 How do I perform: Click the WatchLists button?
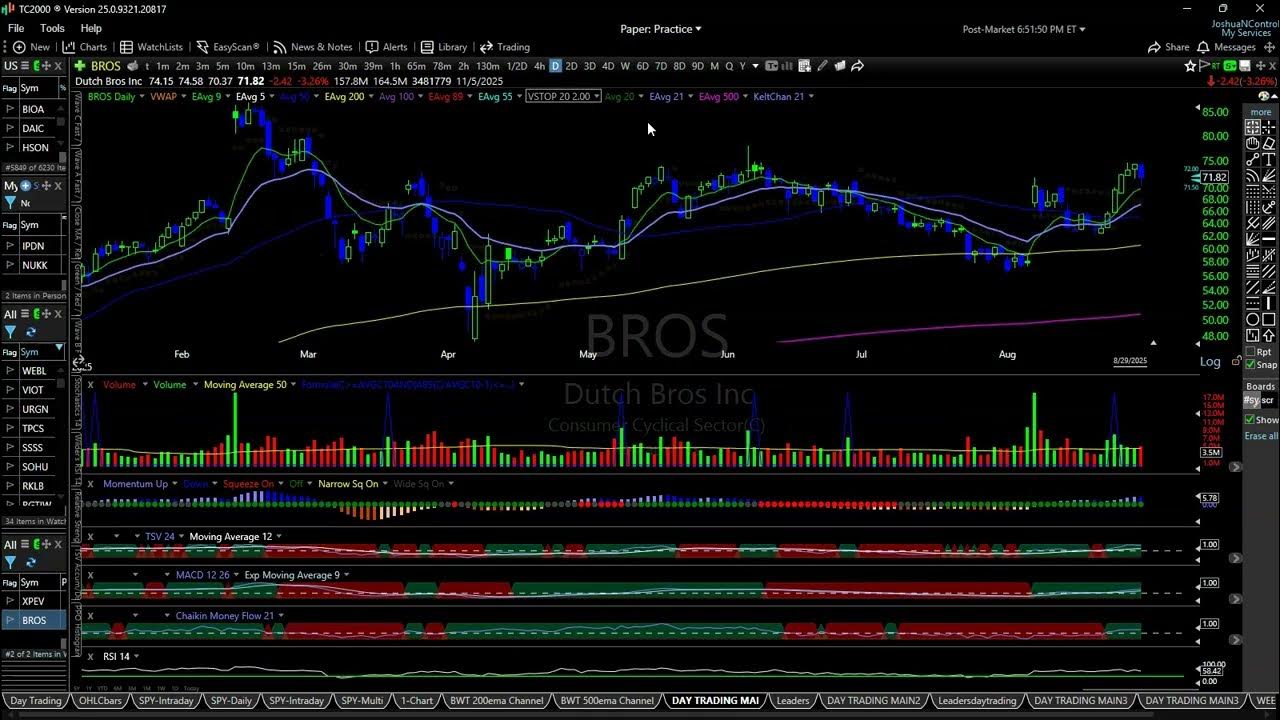tap(152, 47)
